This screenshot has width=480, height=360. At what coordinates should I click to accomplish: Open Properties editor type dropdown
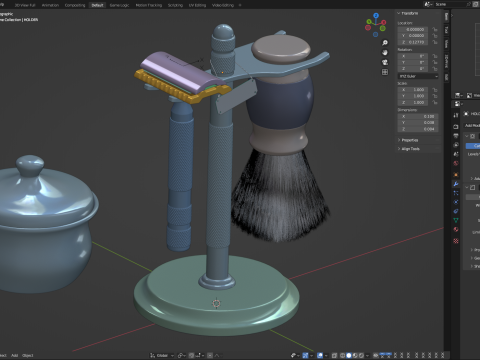click(x=459, y=104)
